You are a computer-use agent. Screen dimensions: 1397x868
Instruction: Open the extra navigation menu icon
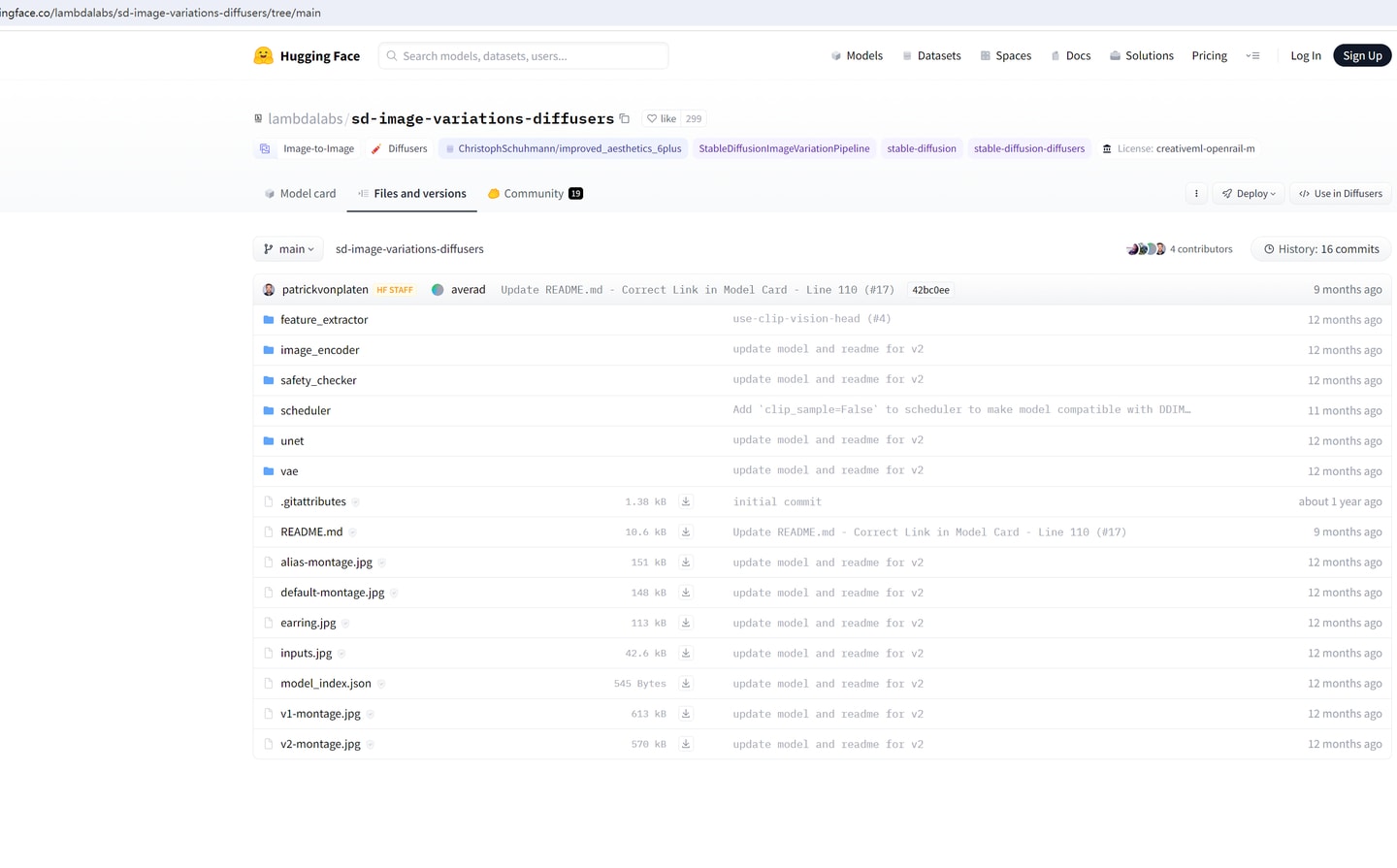(x=1252, y=56)
